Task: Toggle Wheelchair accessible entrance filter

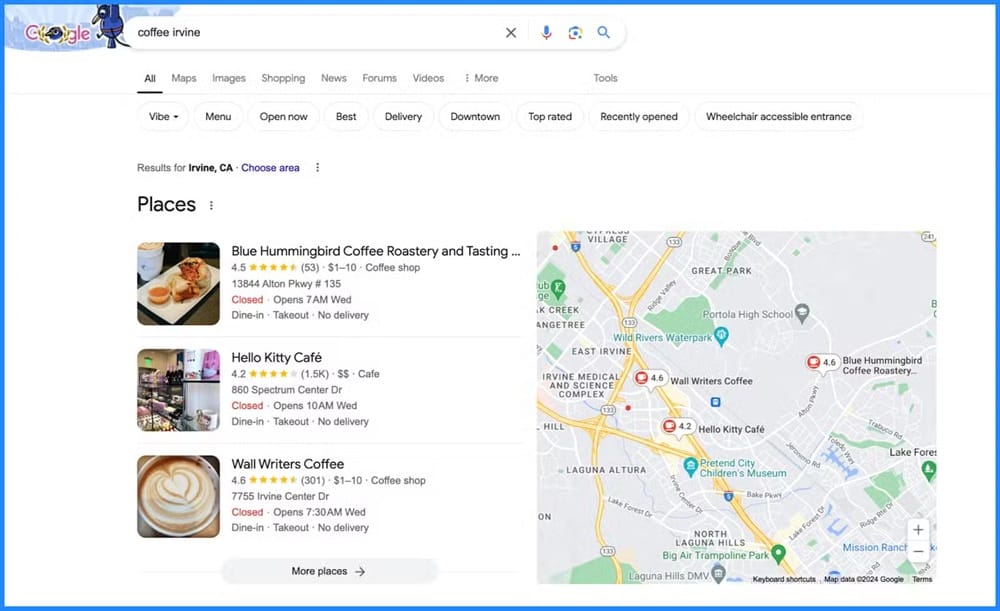Action: coord(779,117)
